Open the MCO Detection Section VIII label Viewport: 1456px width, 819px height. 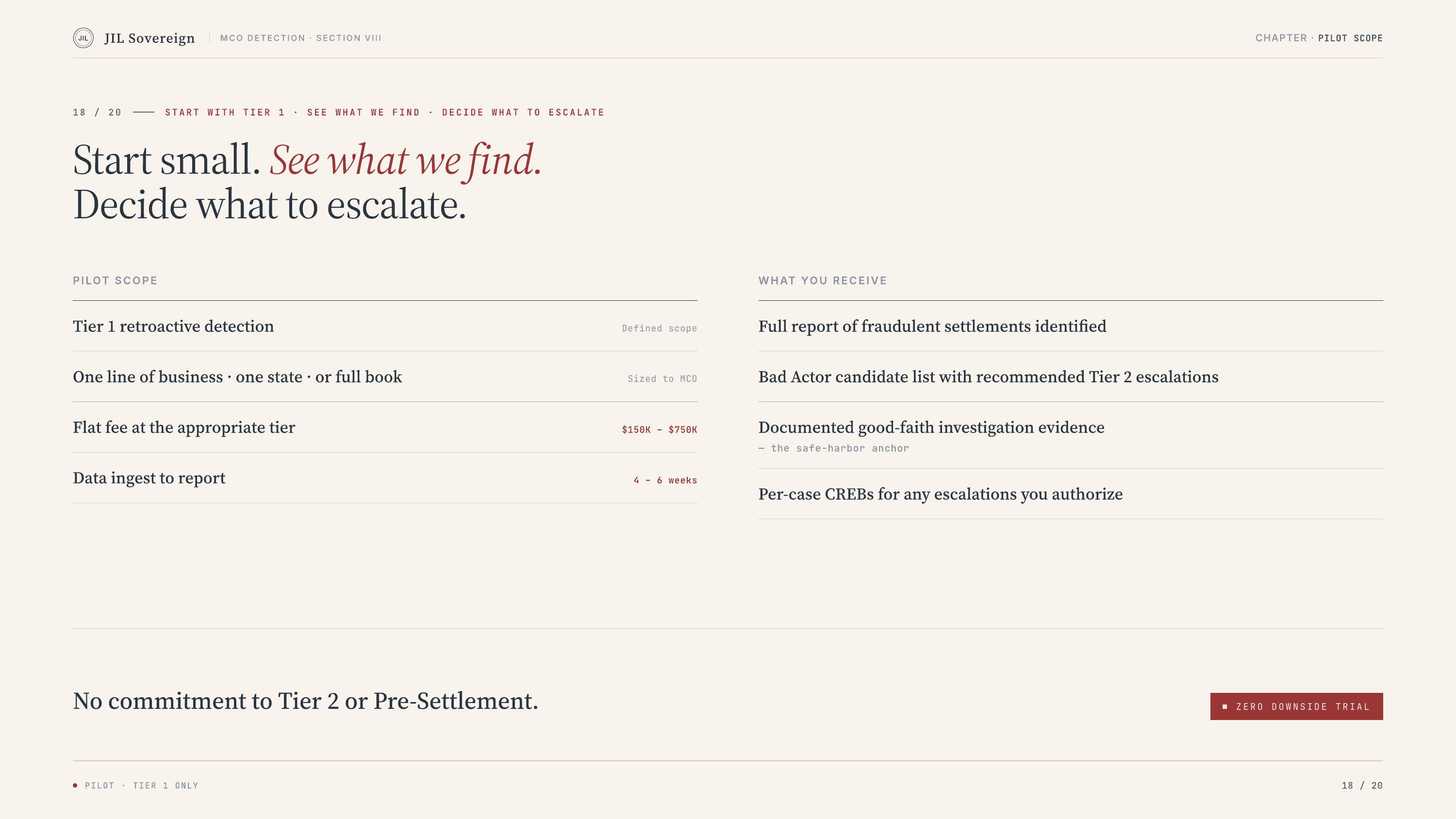(x=301, y=38)
